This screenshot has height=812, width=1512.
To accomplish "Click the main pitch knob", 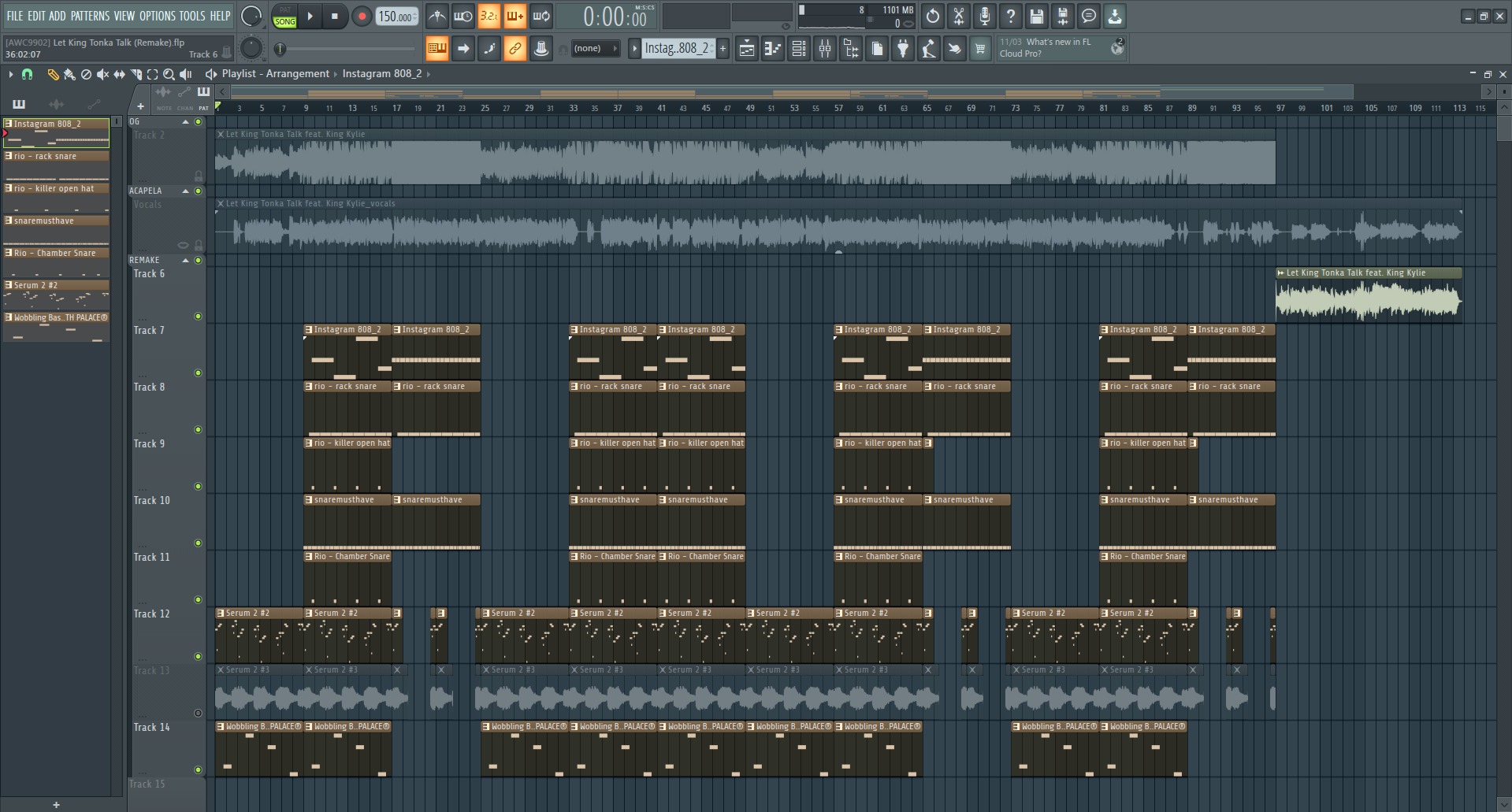I will pyautogui.click(x=251, y=49).
